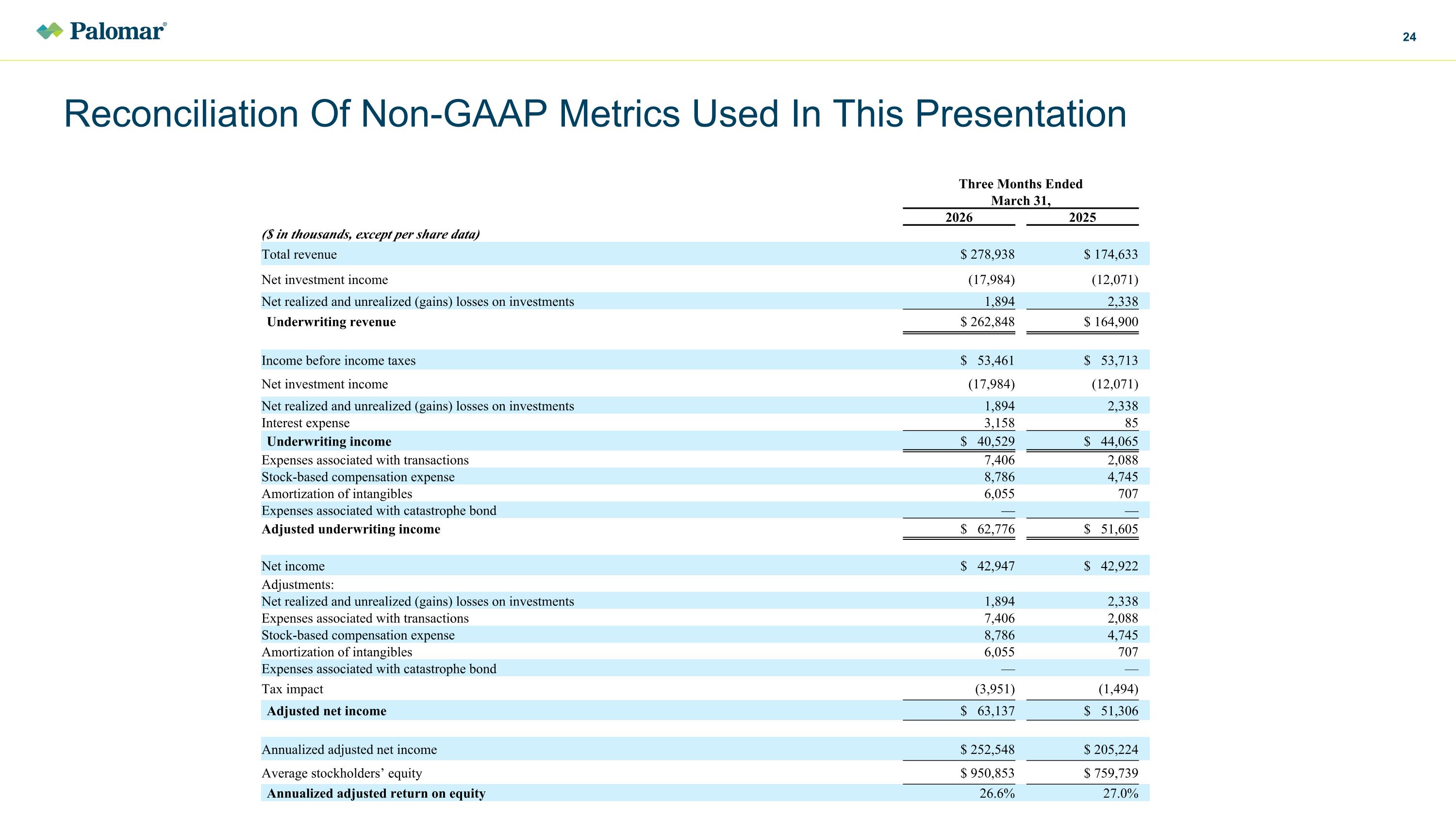Select the 2026 column header

point(959,217)
